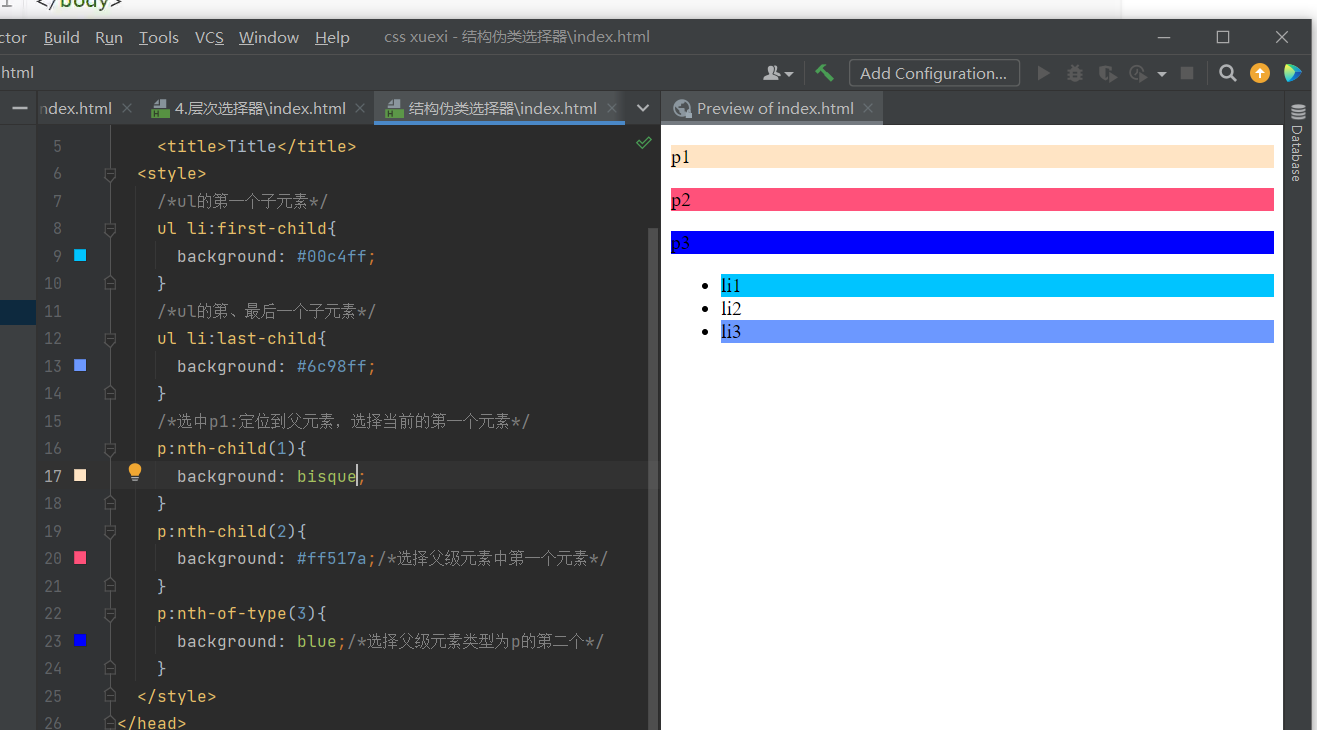Expand the hidden editor tabs chevron
1317x730 pixels.
[x=643, y=108]
